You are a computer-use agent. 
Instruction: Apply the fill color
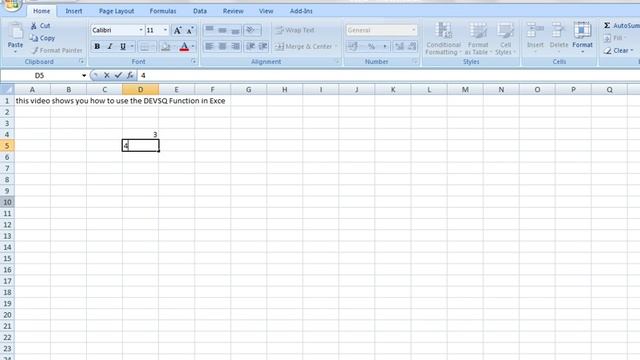click(x=166, y=47)
